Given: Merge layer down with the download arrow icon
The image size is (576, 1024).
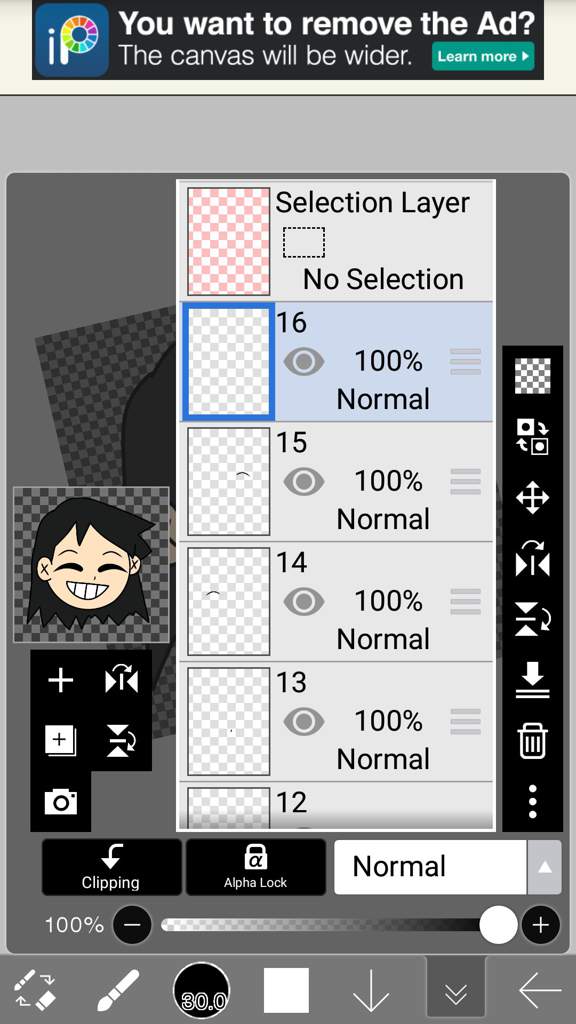Looking at the screenshot, I should coord(532,680).
